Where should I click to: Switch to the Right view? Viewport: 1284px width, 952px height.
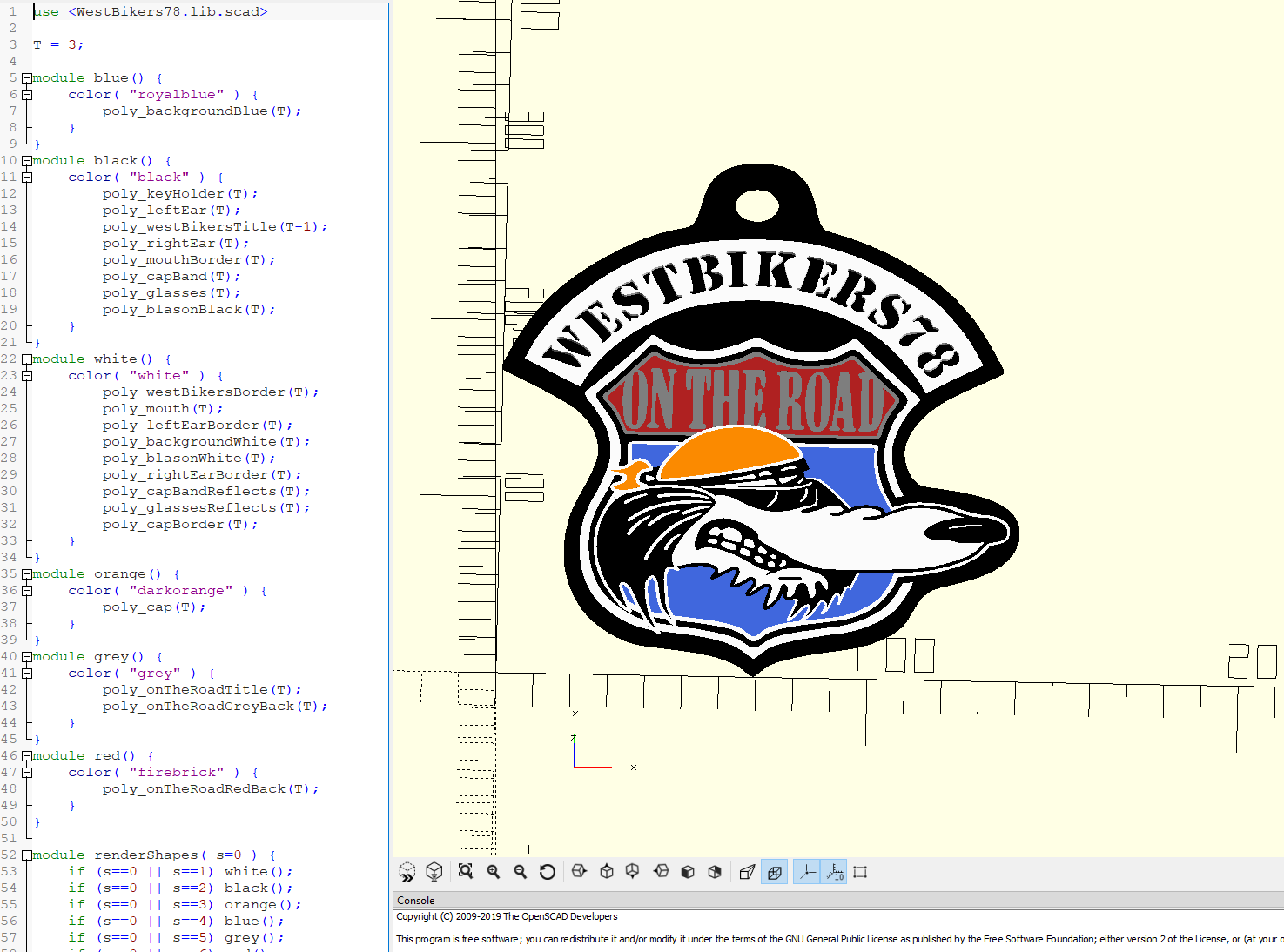click(580, 872)
